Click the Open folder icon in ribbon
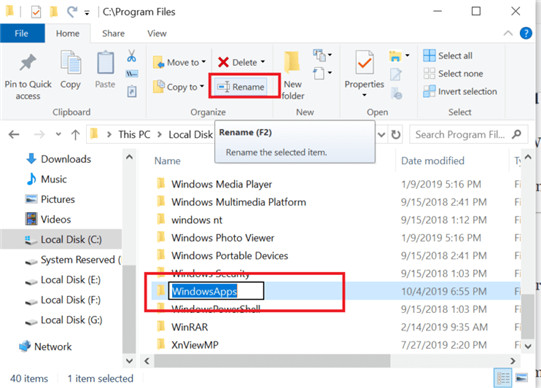541x388 pixels. [x=395, y=56]
